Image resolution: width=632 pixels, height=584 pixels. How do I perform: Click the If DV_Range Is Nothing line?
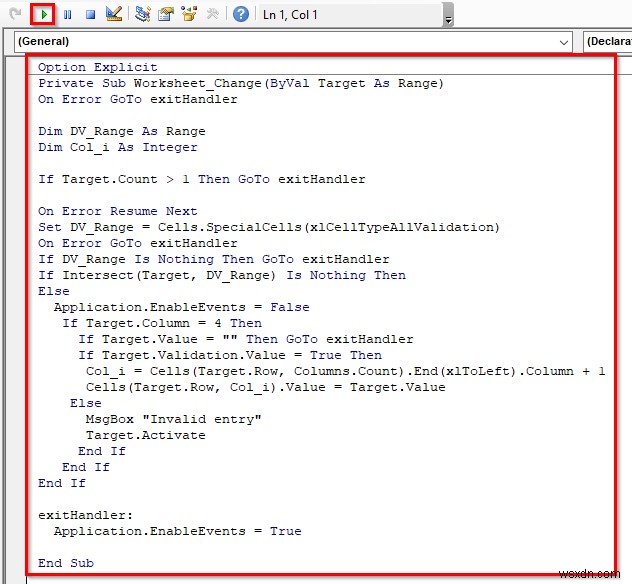click(214, 259)
